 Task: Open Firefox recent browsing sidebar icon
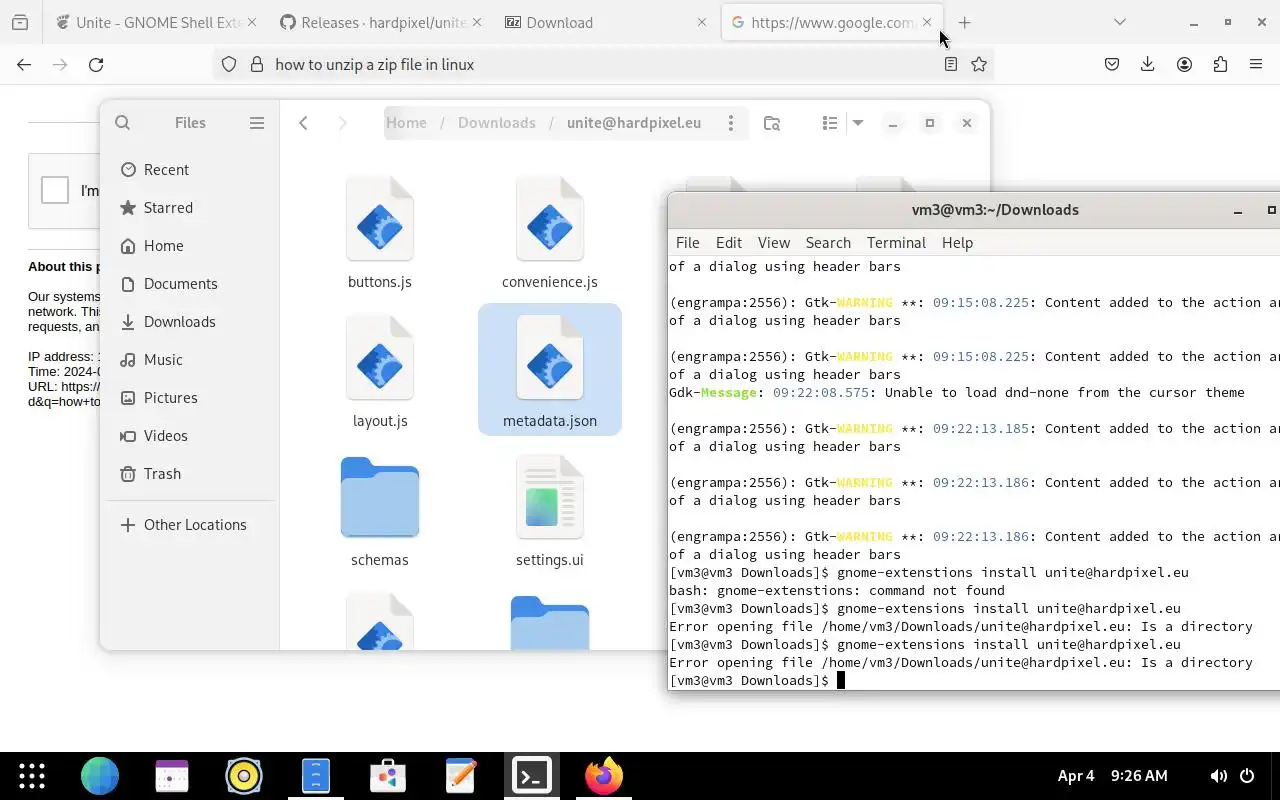[20, 22]
